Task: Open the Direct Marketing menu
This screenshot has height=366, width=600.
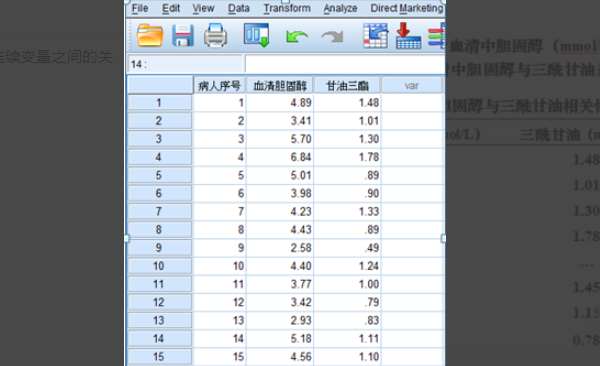Action: click(x=406, y=8)
